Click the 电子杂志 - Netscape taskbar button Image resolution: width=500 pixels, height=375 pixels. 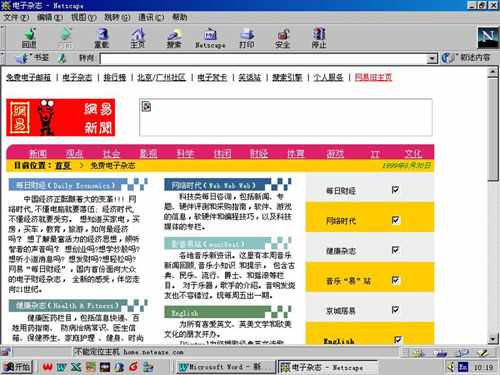pos(327,367)
